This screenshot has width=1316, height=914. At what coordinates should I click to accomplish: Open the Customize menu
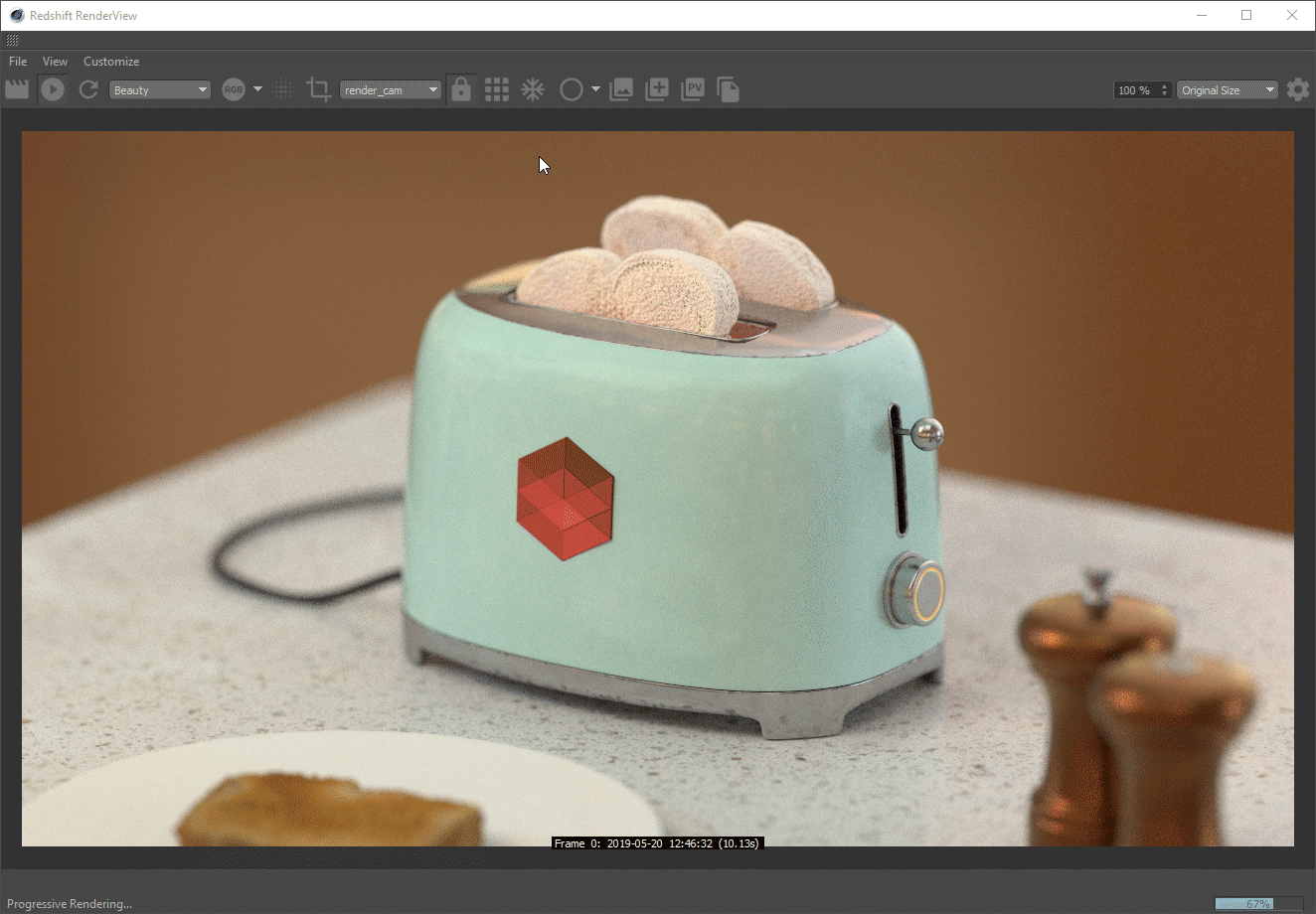[111, 61]
